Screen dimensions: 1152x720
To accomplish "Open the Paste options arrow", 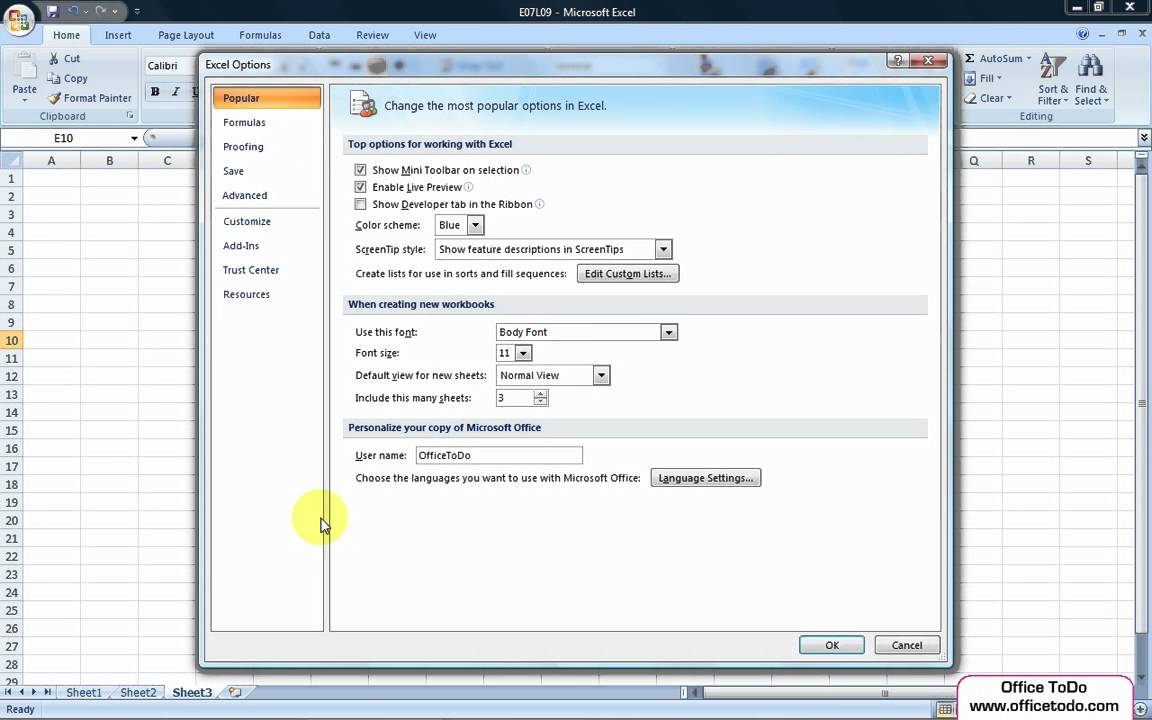I will coord(24,100).
